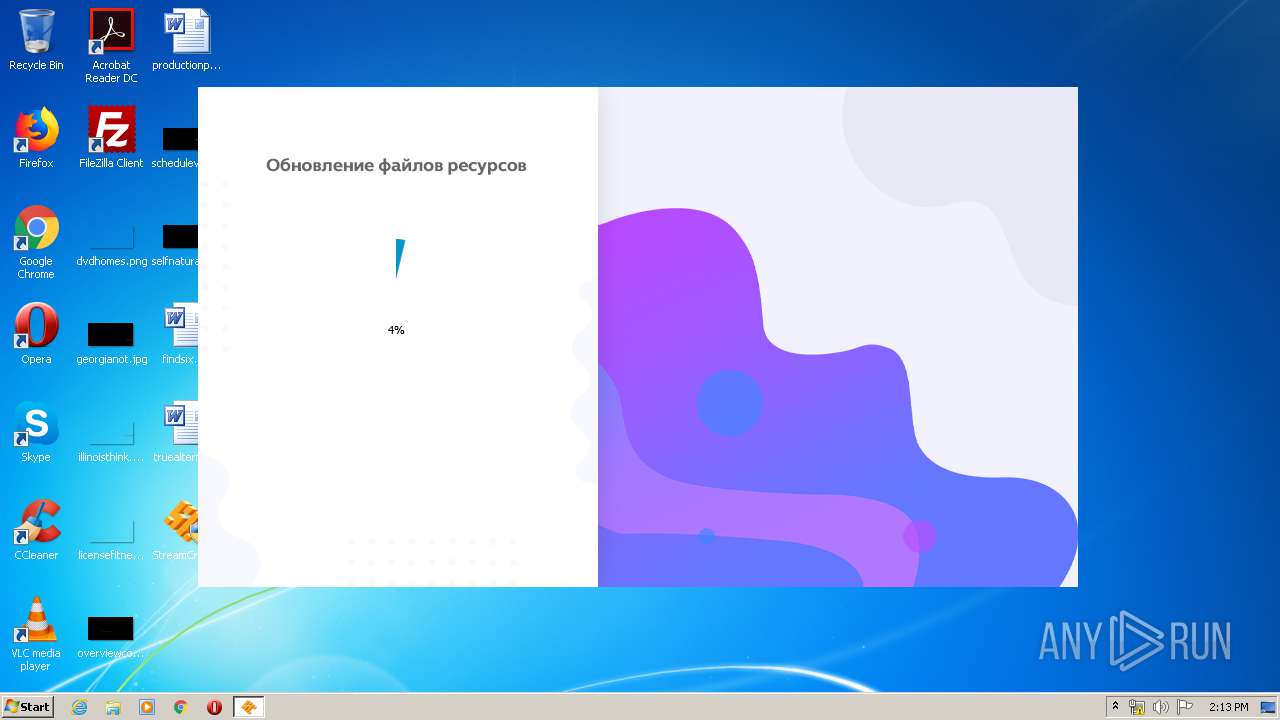
Task: Click the Chrome icon in the taskbar
Action: [181, 707]
